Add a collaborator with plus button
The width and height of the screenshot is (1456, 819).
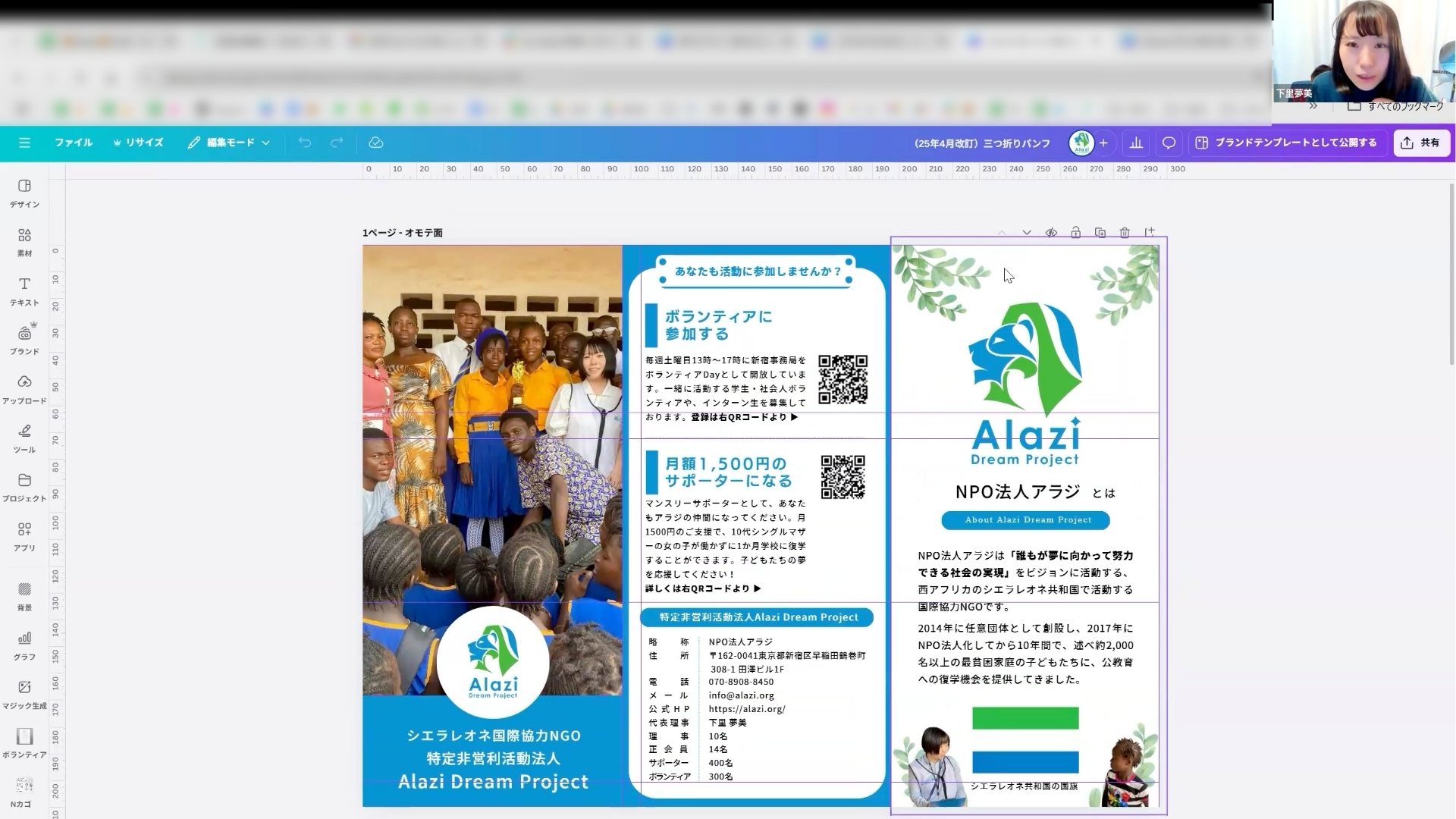pyautogui.click(x=1103, y=143)
